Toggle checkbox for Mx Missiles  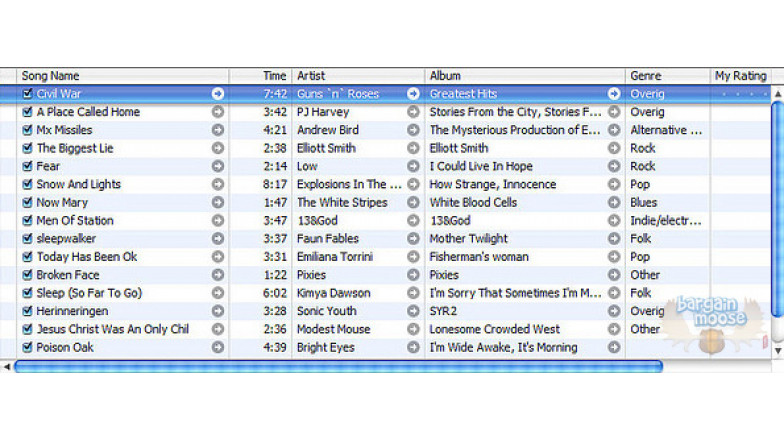(28, 130)
